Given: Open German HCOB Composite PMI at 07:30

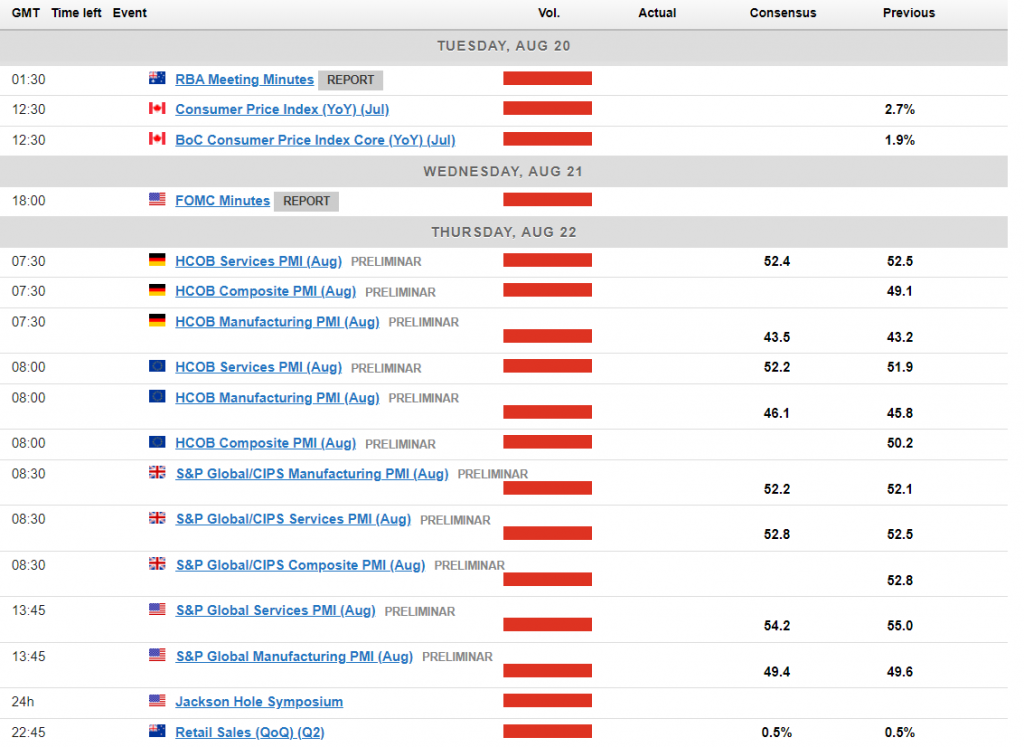Looking at the screenshot, I should click(x=266, y=292).
